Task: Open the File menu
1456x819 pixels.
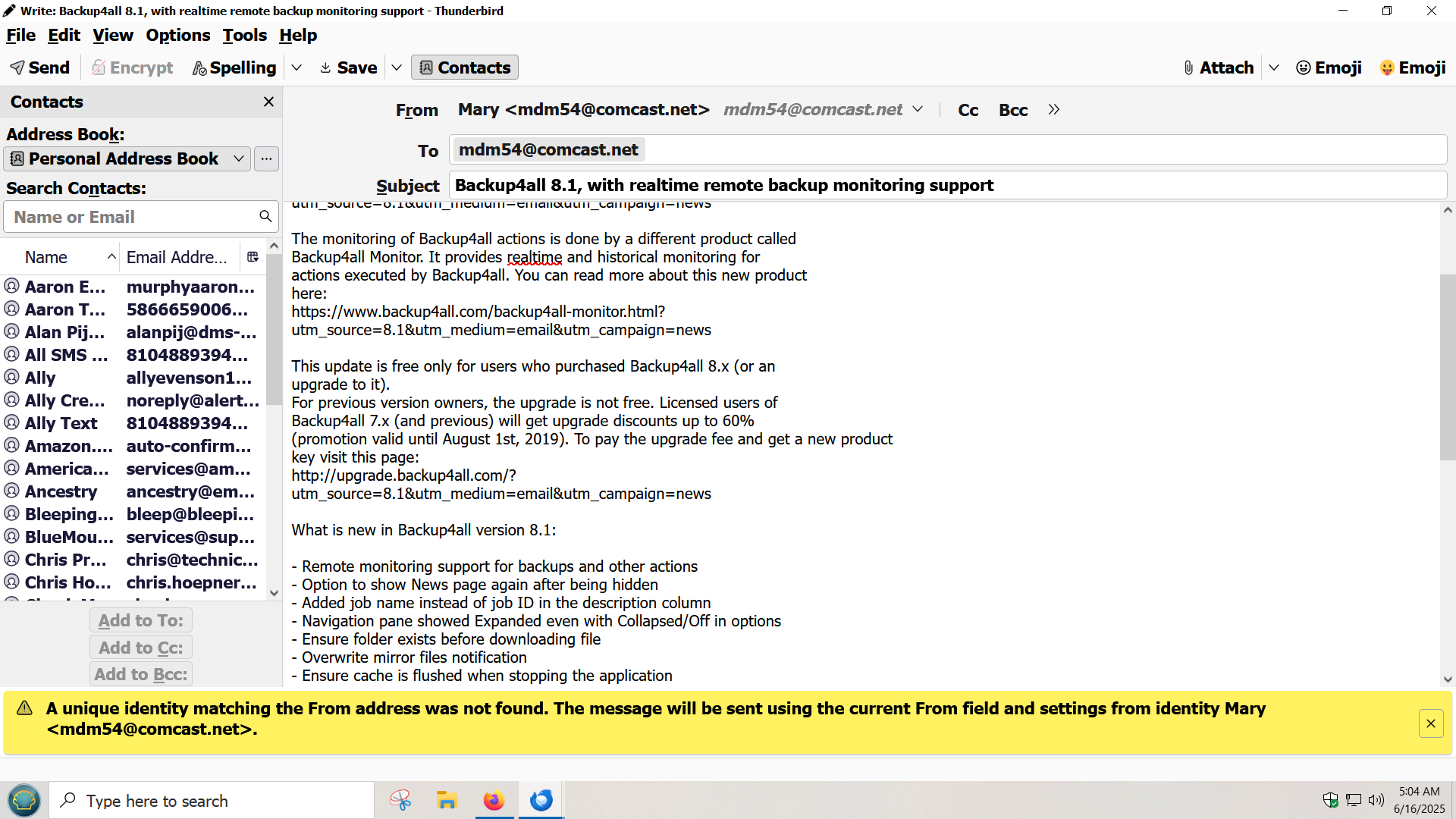Action: (20, 35)
